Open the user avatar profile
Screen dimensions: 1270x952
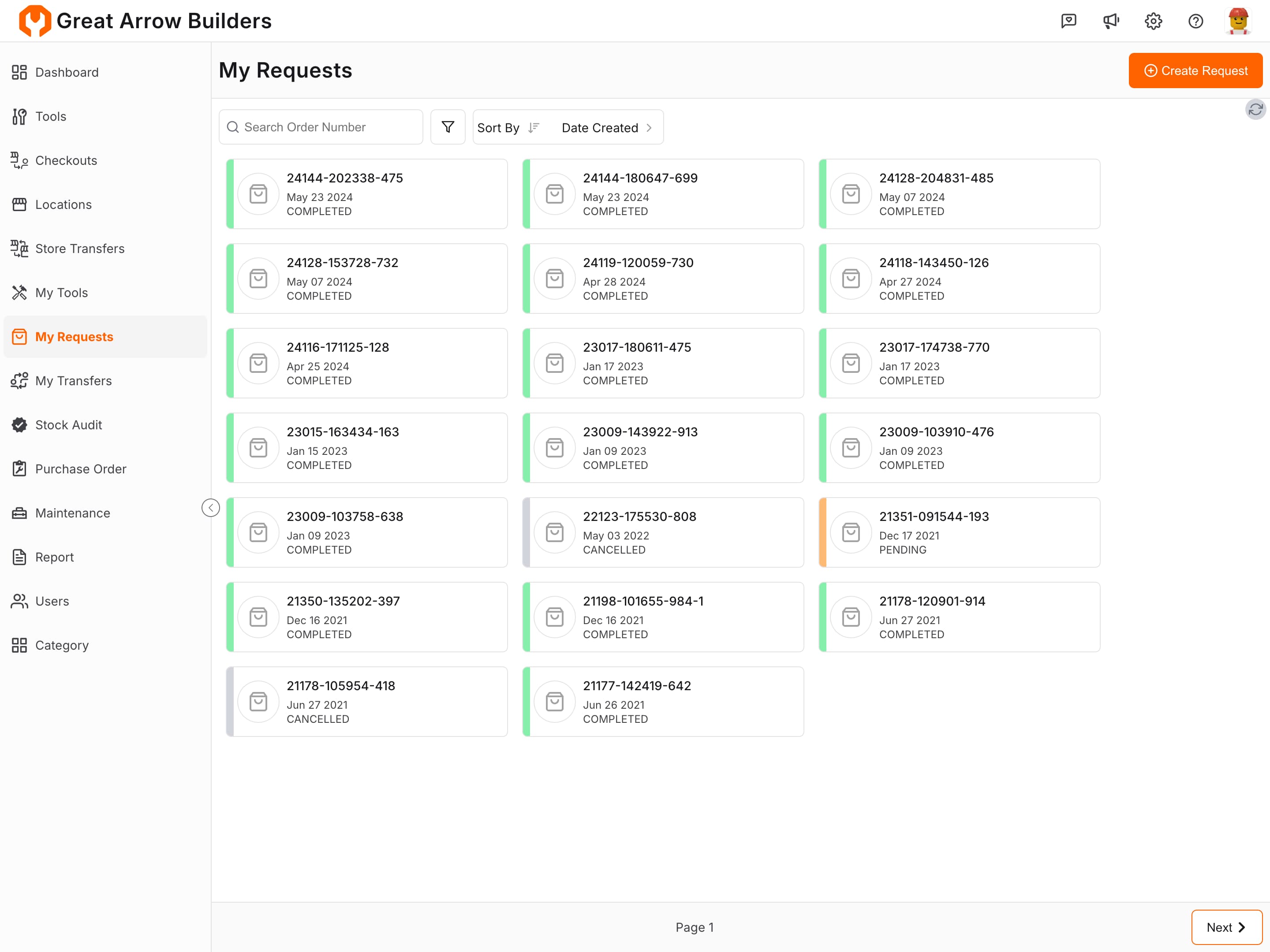[1238, 21]
